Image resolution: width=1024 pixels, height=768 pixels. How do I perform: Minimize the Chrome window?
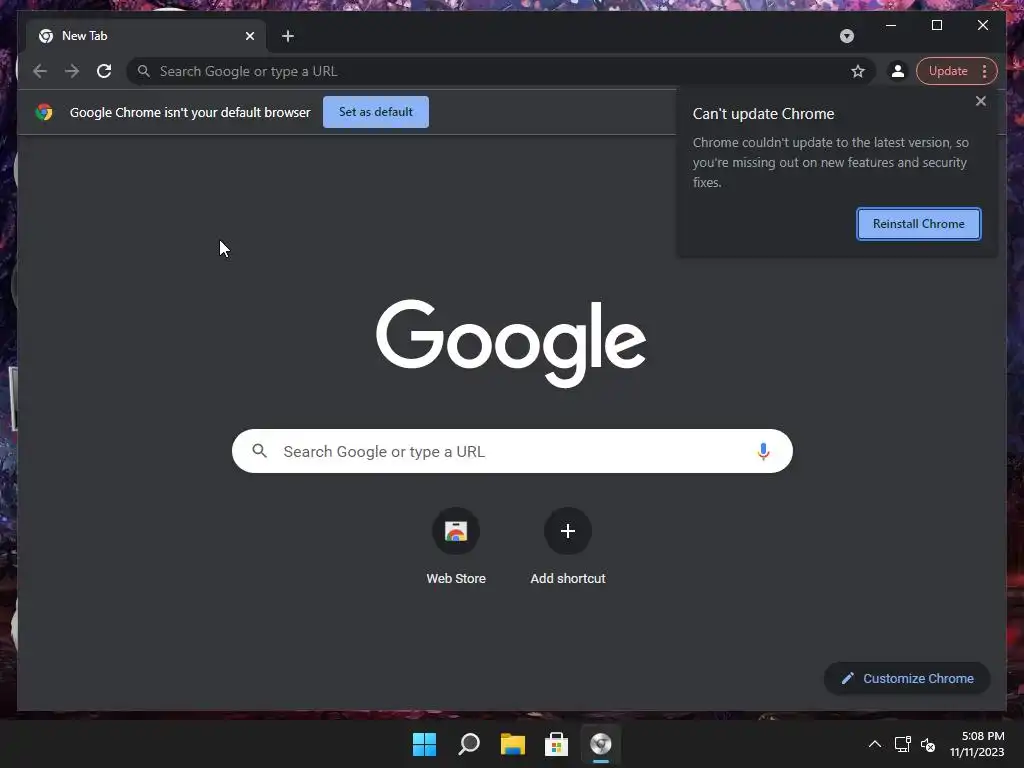(891, 25)
